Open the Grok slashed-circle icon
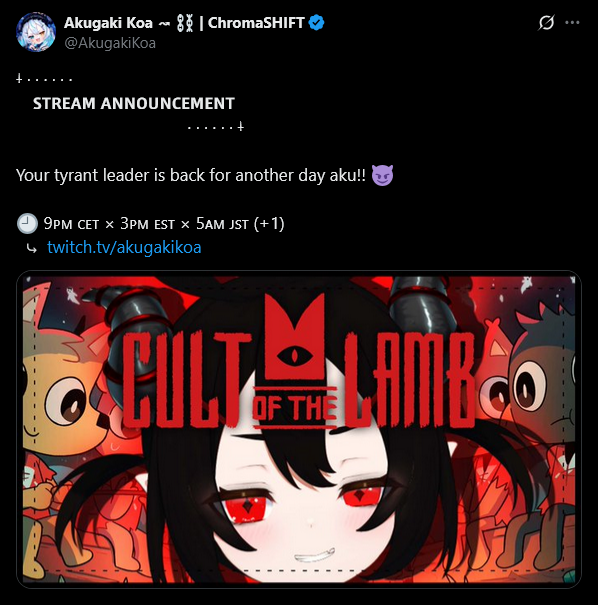This screenshot has width=598, height=605. coord(546,22)
